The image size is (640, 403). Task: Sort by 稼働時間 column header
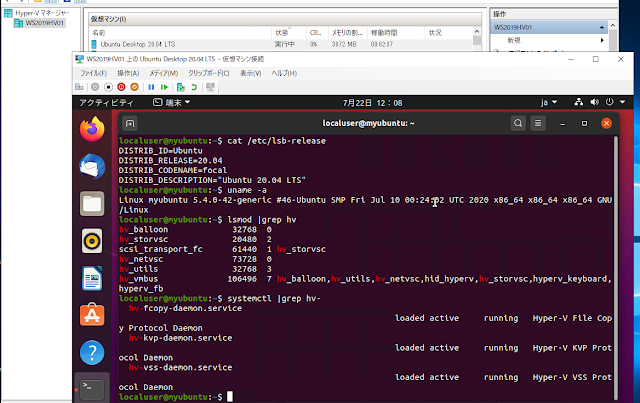(396, 32)
